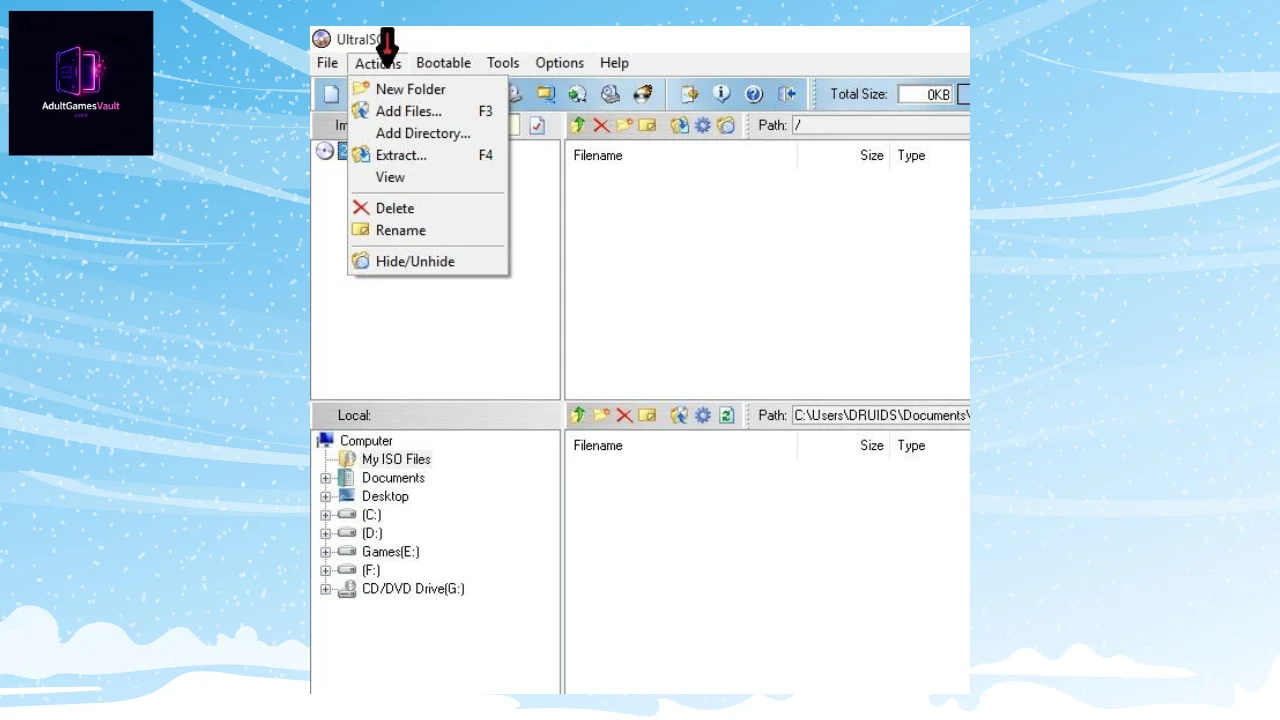Select View in the Actions menu

[x=428, y=177]
